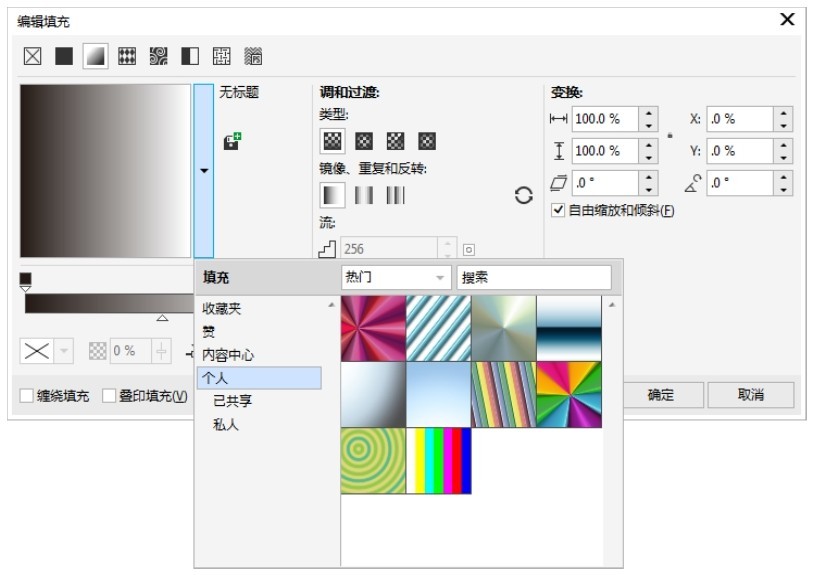Click the reverse fill circular arrows icon
This screenshot has height=575, width=813.
tap(524, 195)
